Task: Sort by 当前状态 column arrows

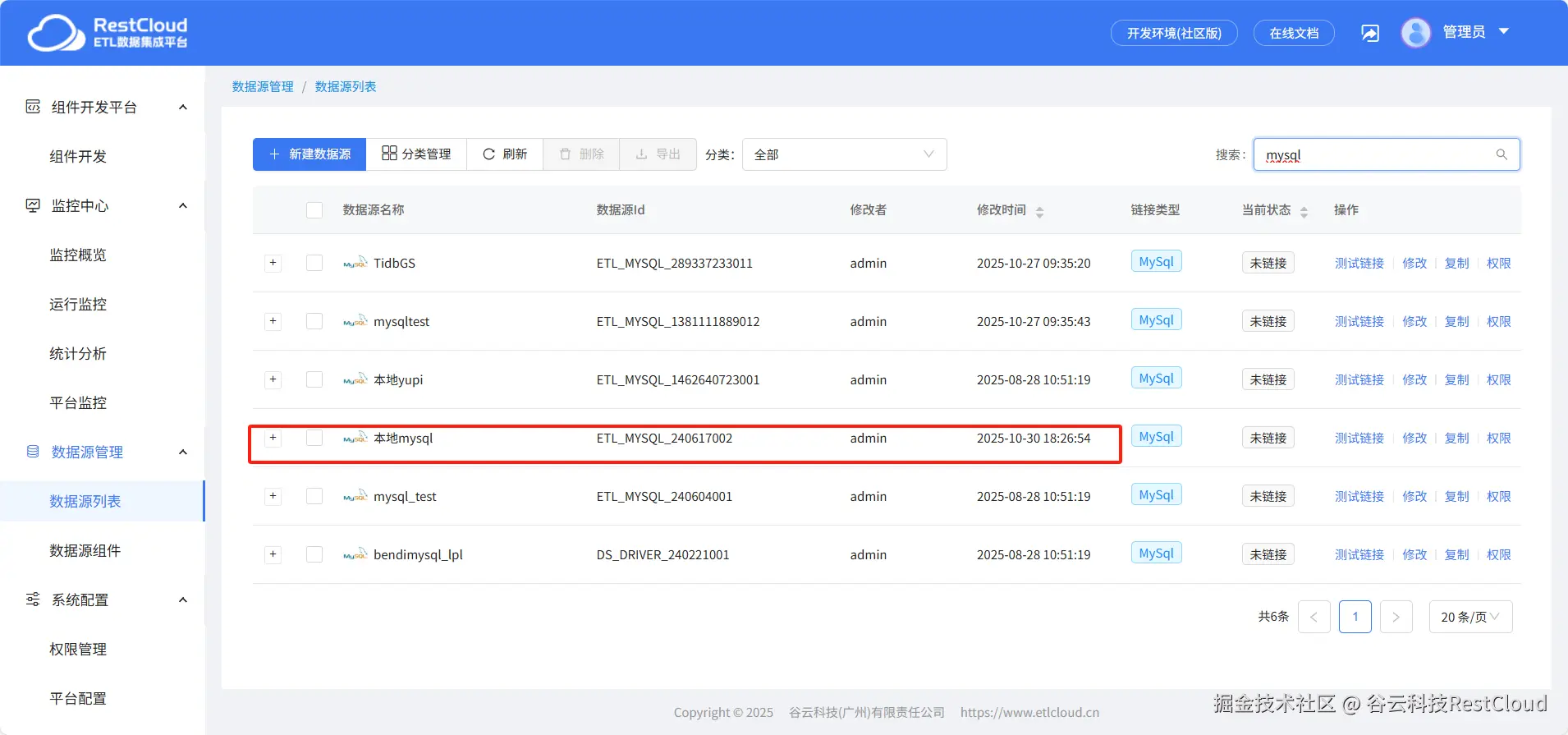Action: [x=1304, y=212]
